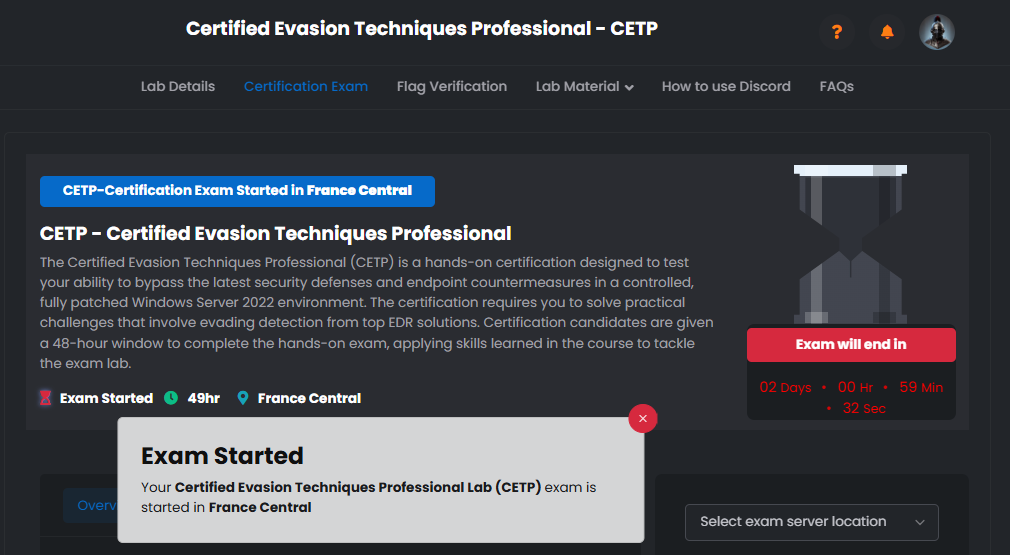Open the Flag Verification tab
The image size is (1010, 555).
[x=452, y=87]
